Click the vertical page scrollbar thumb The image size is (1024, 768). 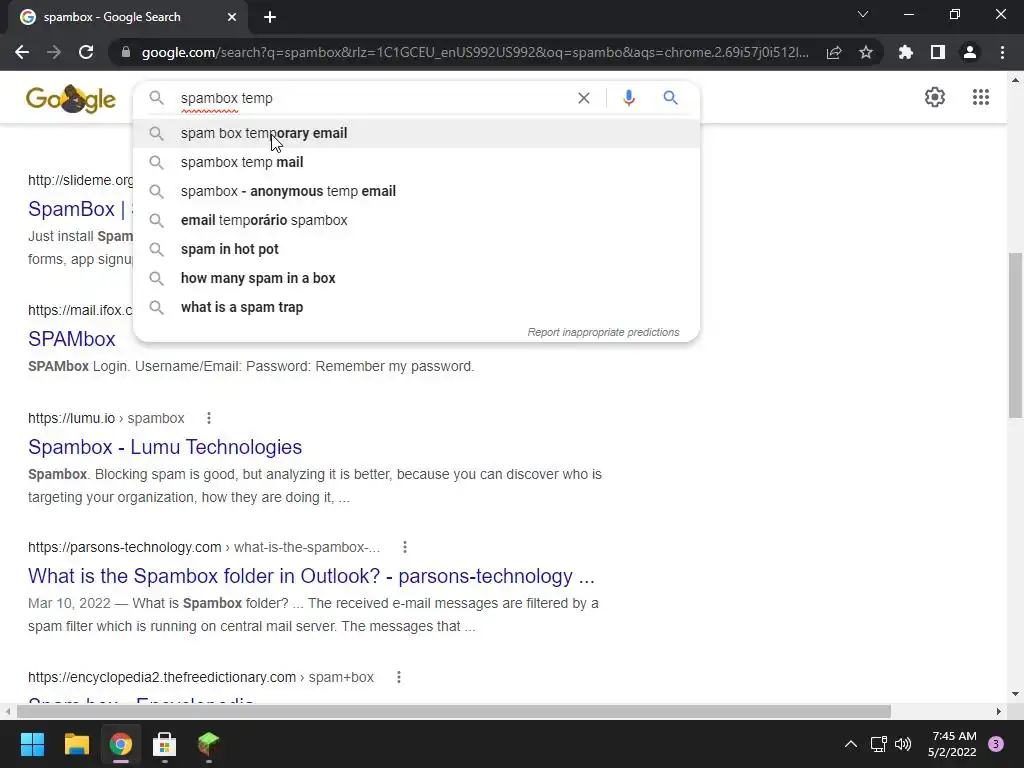(x=1015, y=334)
